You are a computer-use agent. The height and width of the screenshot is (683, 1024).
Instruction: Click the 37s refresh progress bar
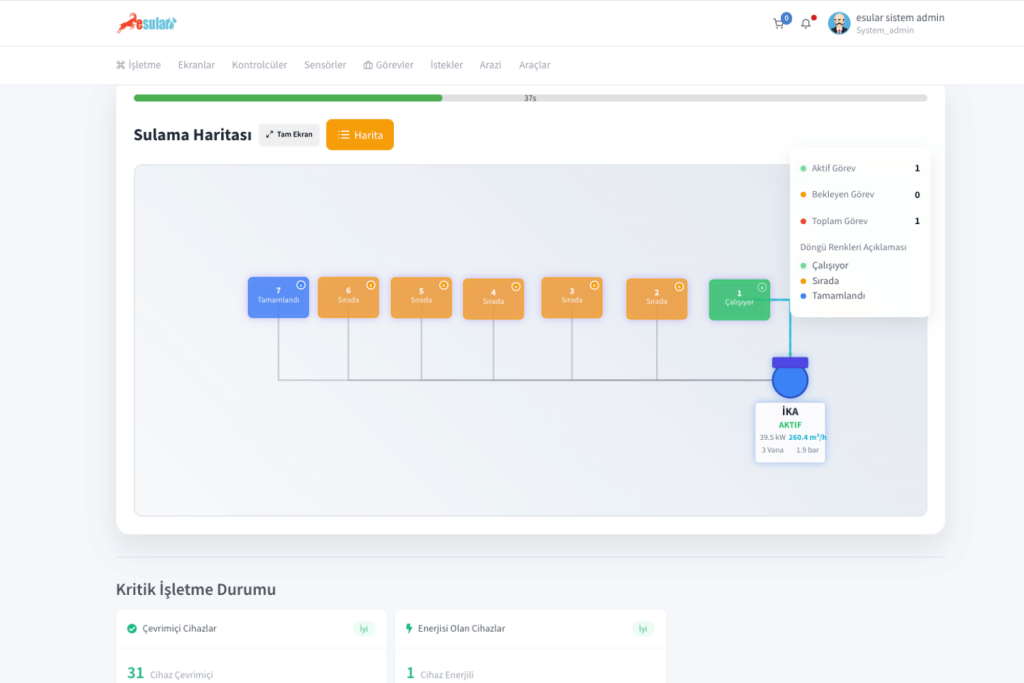(x=530, y=98)
